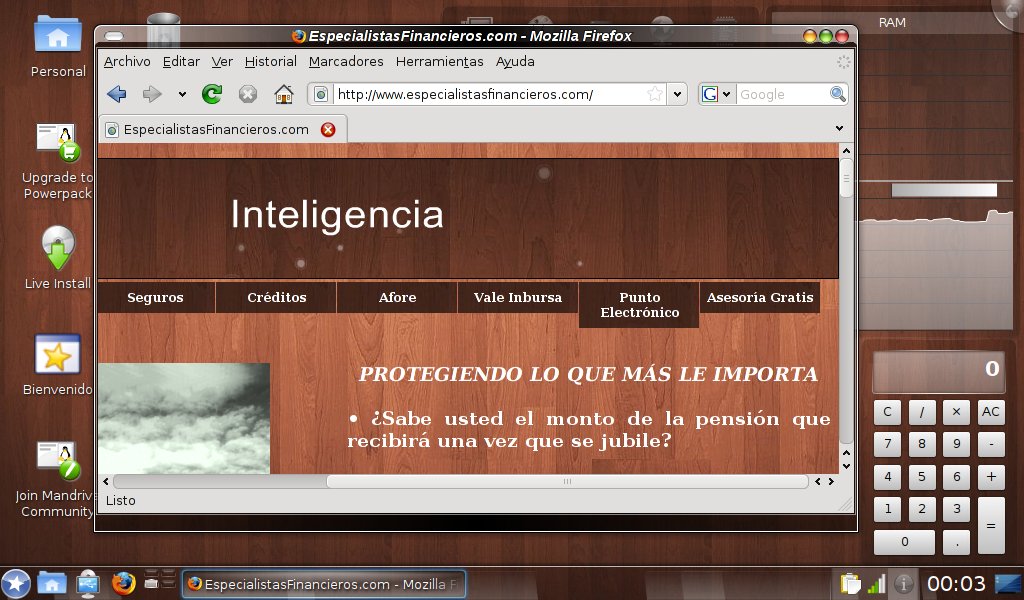Open the Créditos page link
The width and height of the screenshot is (1024, 600).
[x=276, y=297]
